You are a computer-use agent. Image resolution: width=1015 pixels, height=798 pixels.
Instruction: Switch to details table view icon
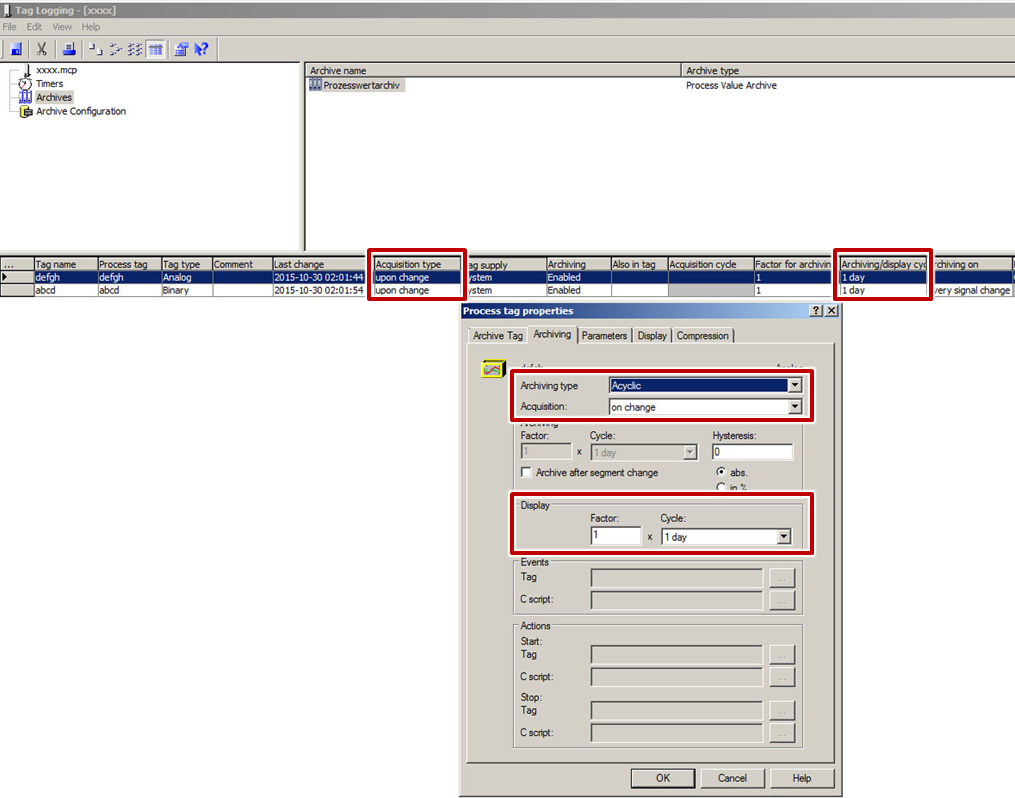tap(155, 49)
